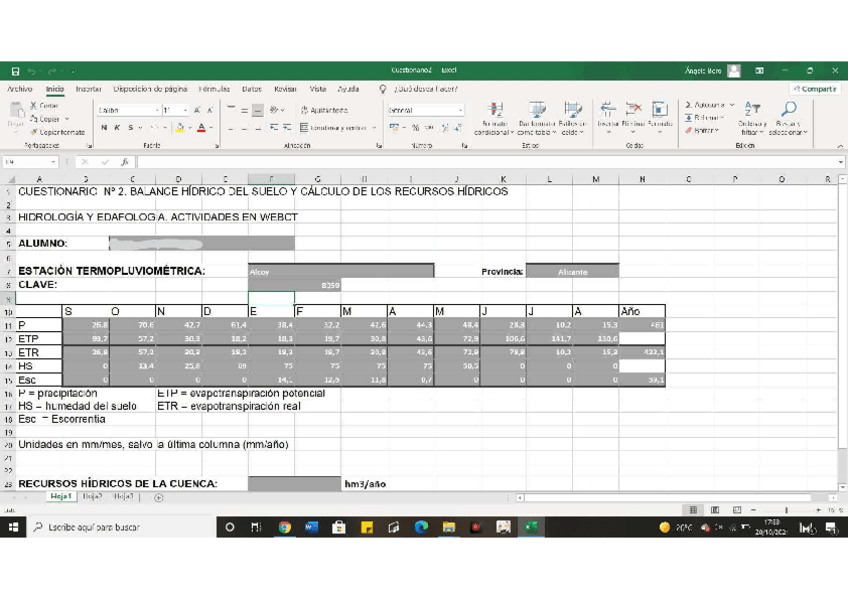Switch to the Hoja2 sheet tab
848x599 pixels.
(92, 497)
